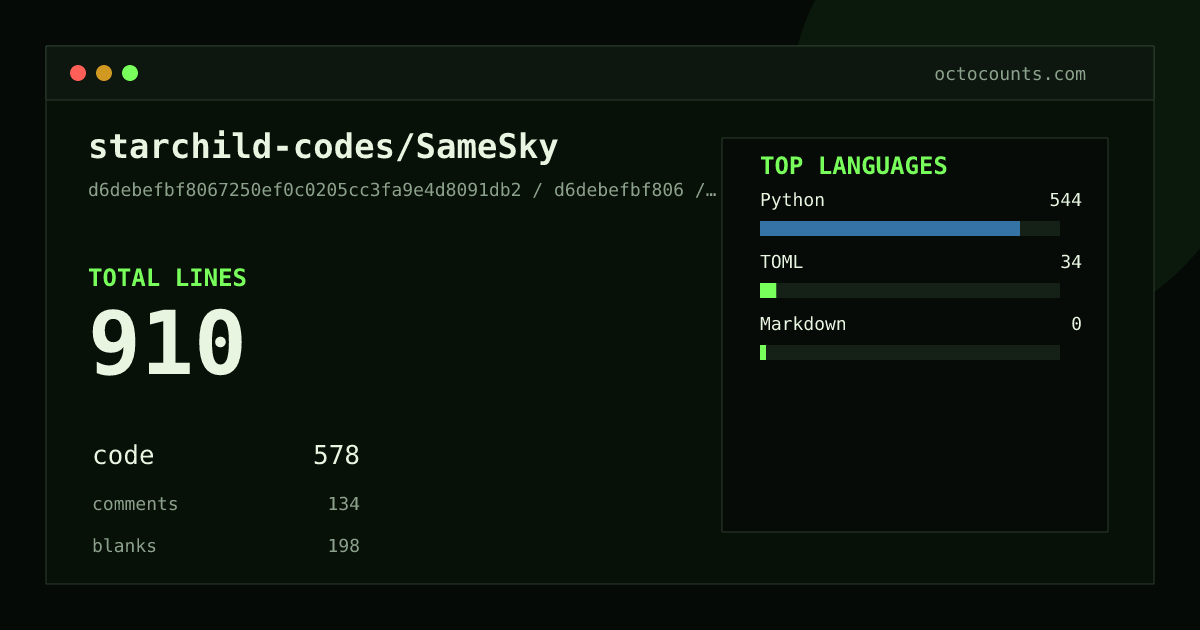1200x630 pixels.
Task: Click the yellow window dot
Action: (x=104, y=73)
